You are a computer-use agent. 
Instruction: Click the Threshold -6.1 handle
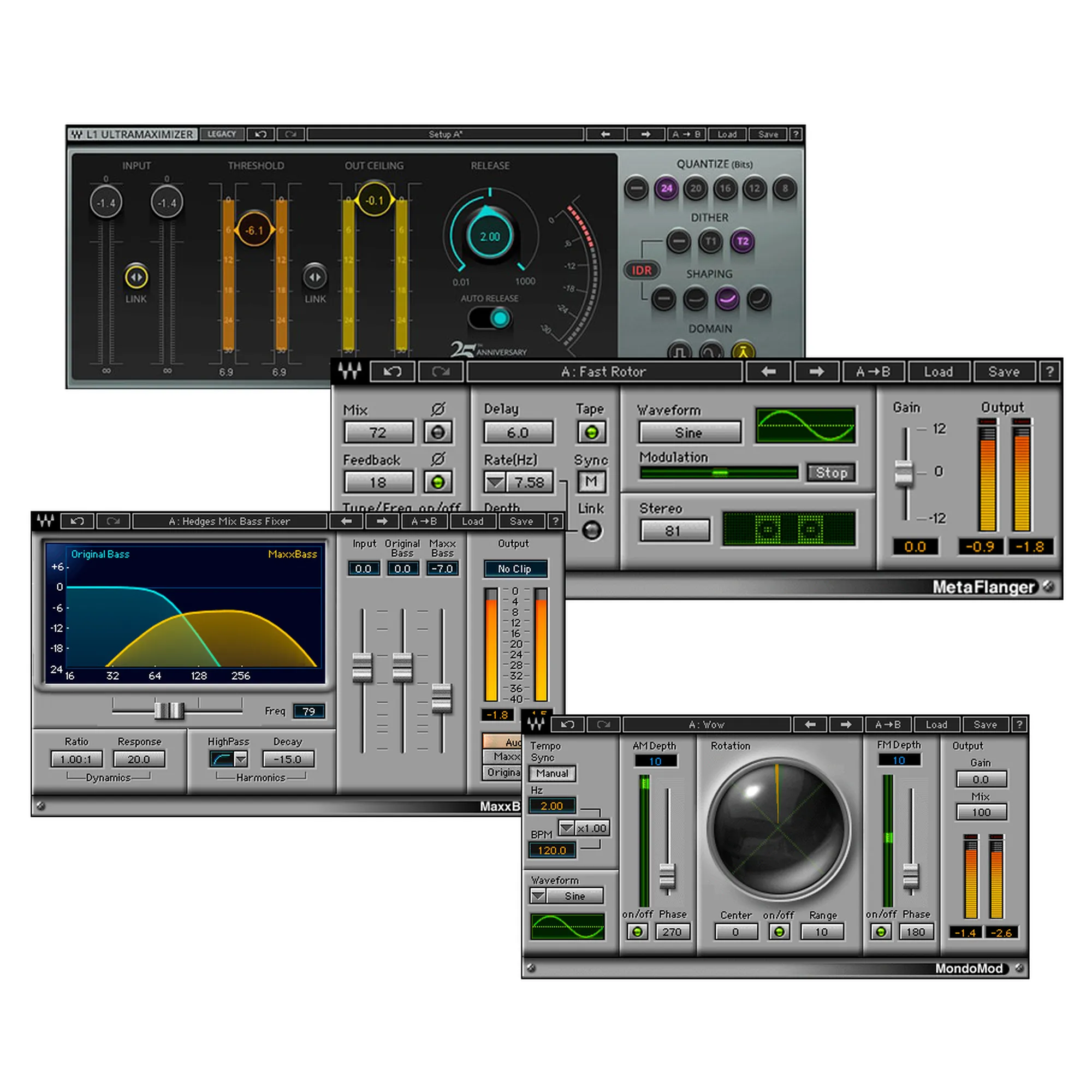click(x=254, y=230)
